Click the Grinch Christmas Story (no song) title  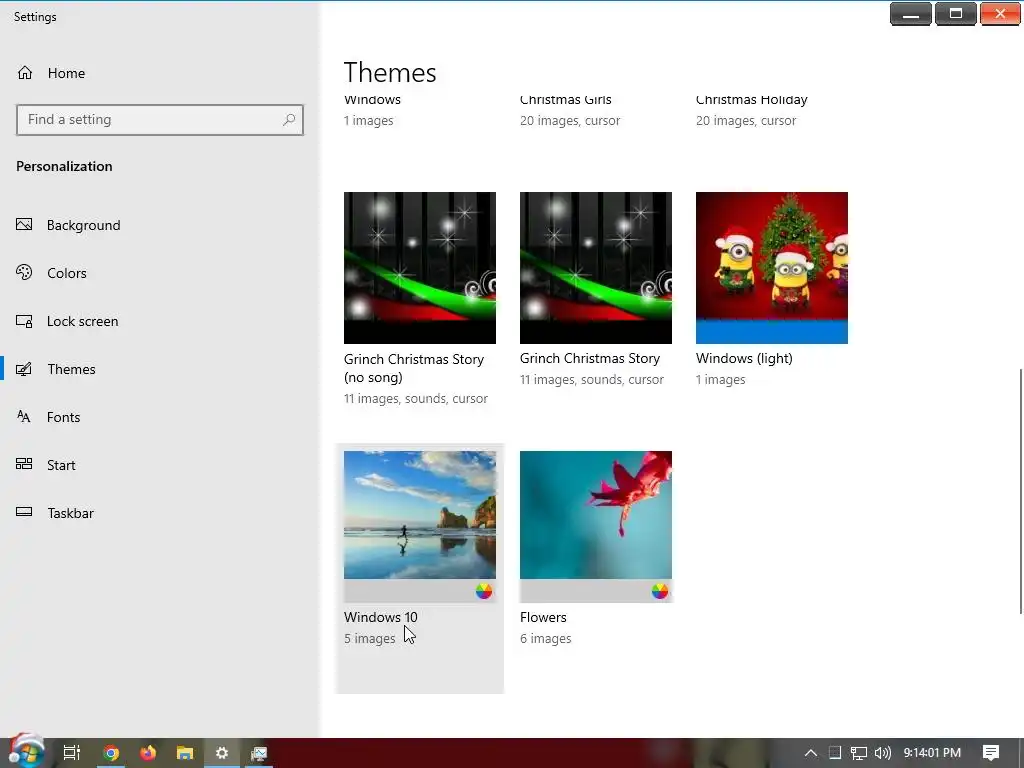tap(414, 368)
